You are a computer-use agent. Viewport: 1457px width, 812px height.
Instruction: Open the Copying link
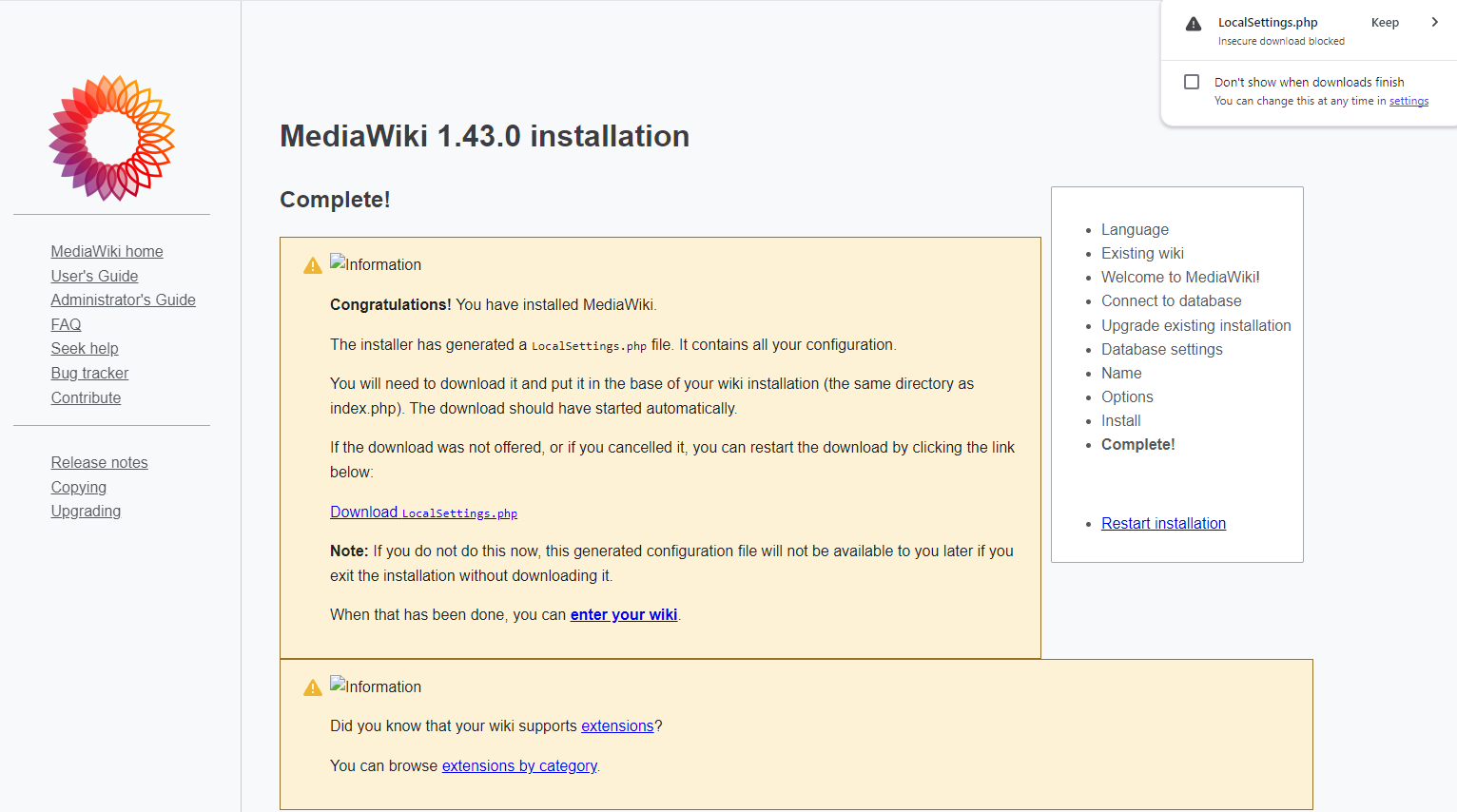tap(78, 487)
